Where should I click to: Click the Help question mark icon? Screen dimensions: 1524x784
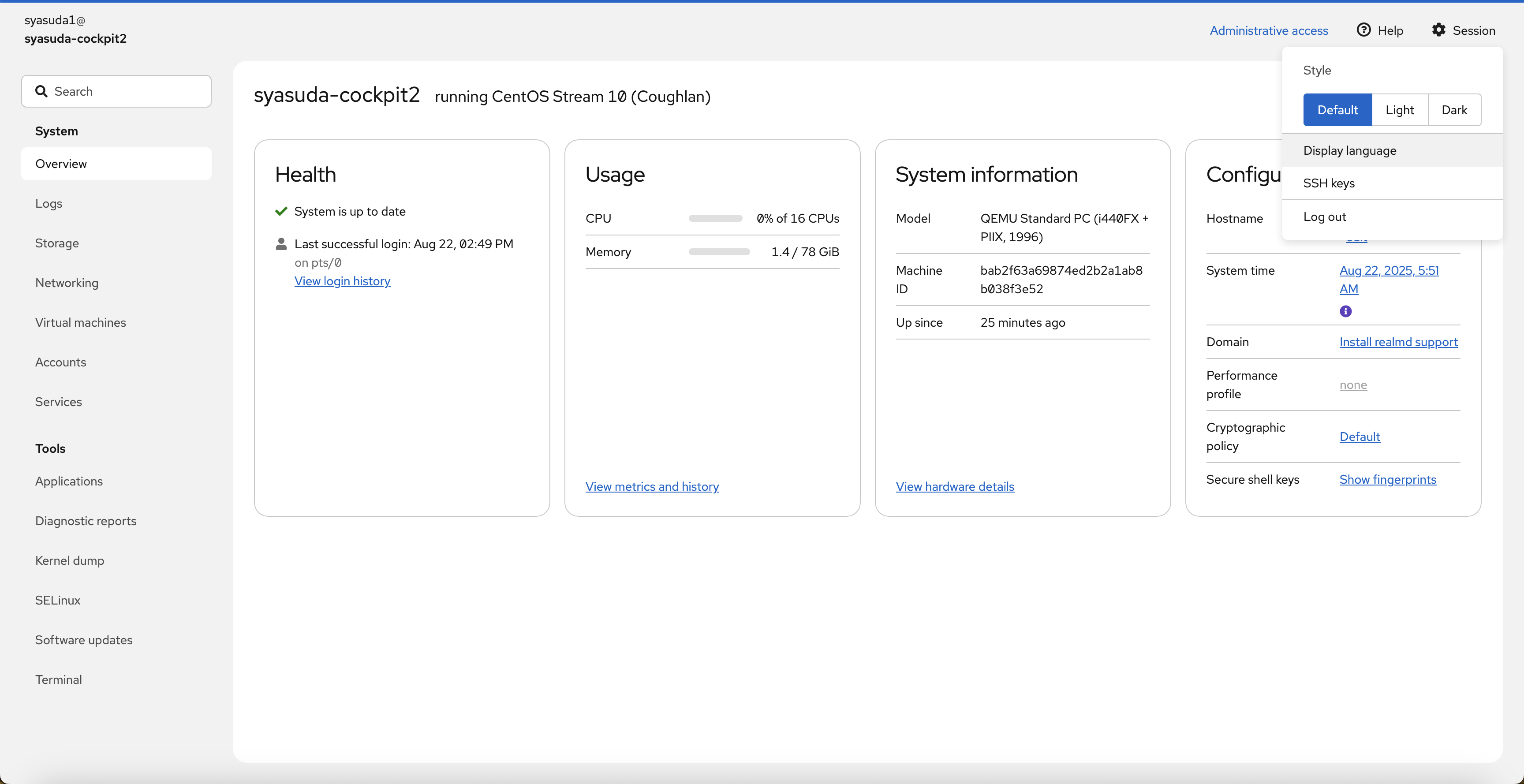click(x=1363, y=30)
